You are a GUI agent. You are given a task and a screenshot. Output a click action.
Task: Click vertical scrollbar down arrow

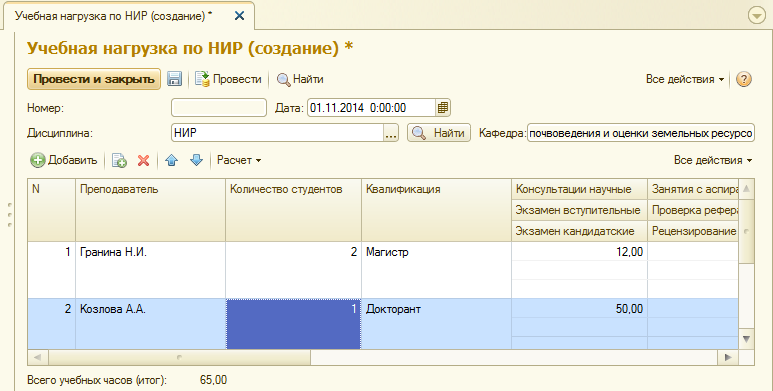coord(746,339)
